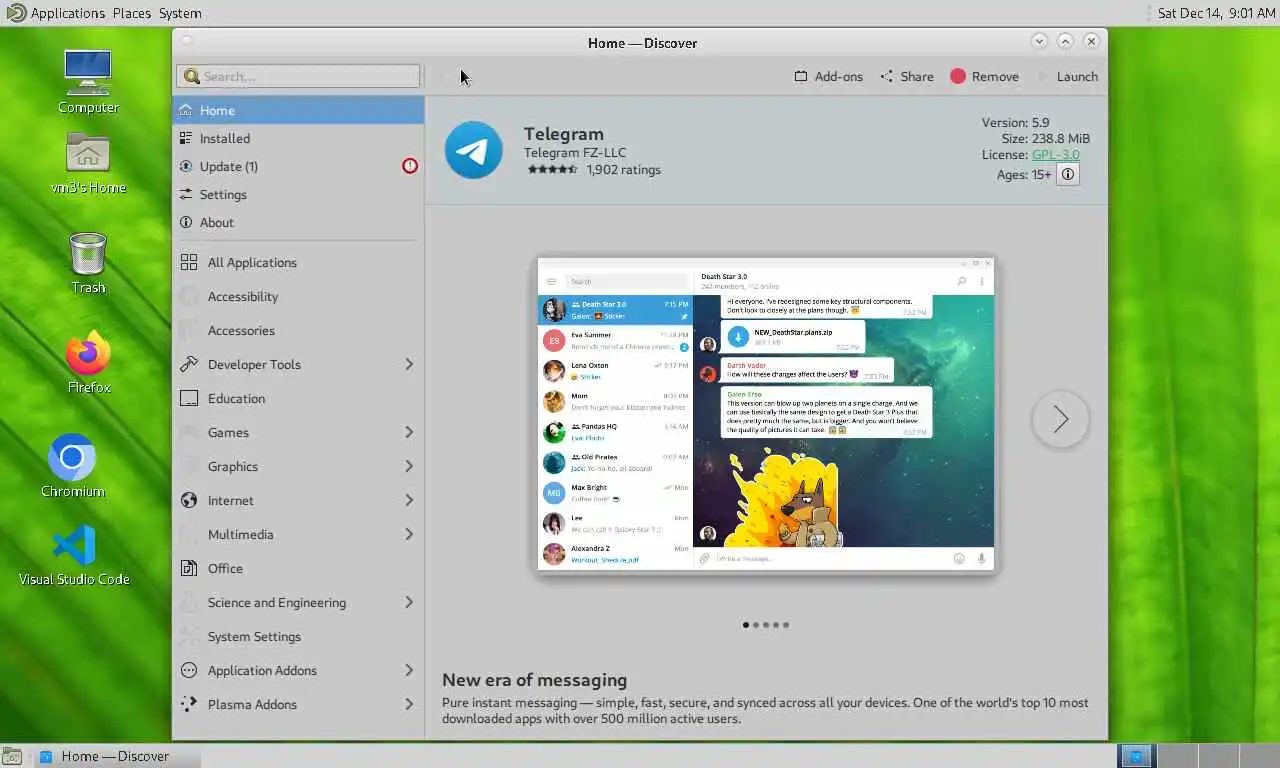The width and height of the screenshot is (1280, 768).
Task: Click the Add-ons icon in toolbar
Action: point(801,76)
